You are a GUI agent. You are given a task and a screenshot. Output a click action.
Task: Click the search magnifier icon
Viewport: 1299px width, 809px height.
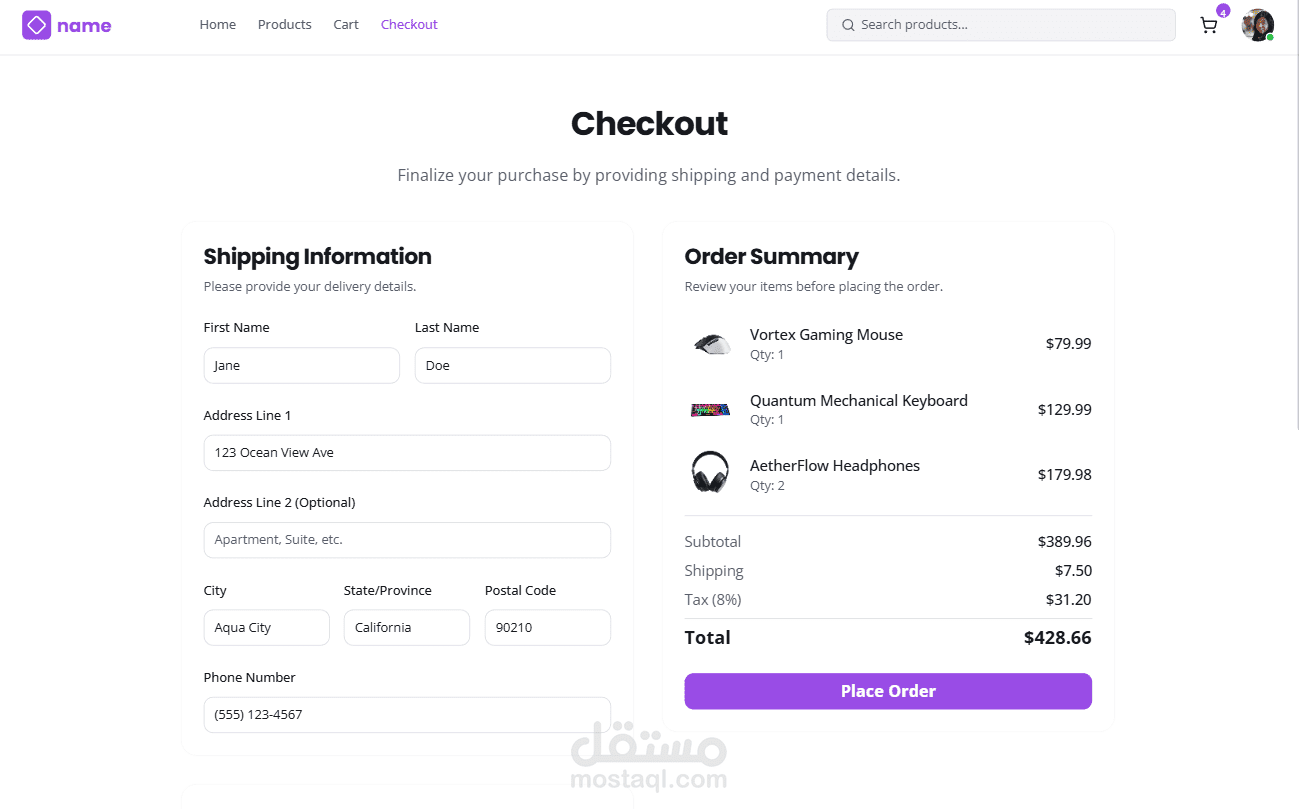[848, 25]
